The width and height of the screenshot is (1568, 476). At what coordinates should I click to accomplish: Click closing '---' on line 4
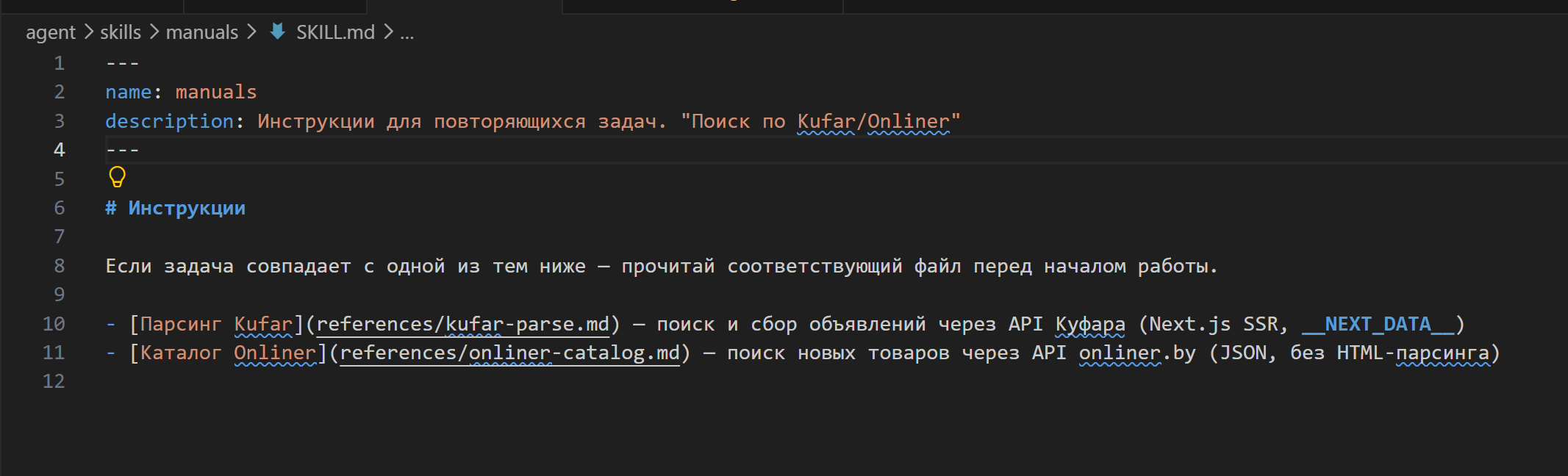click(123, 150)
